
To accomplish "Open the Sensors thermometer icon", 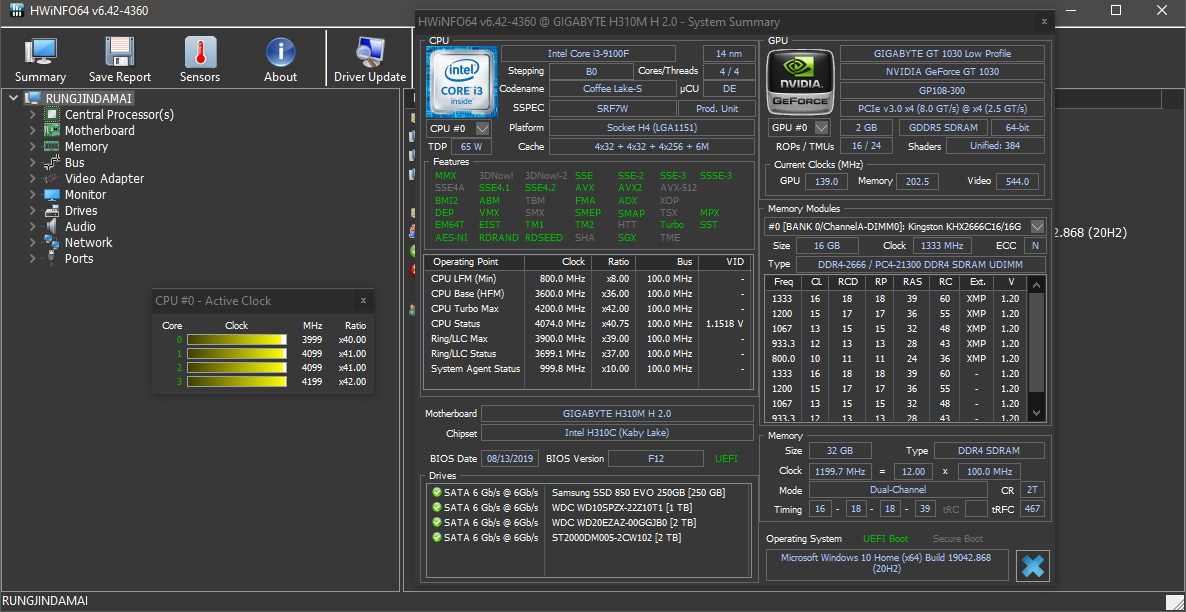I will tap(200, 51).
